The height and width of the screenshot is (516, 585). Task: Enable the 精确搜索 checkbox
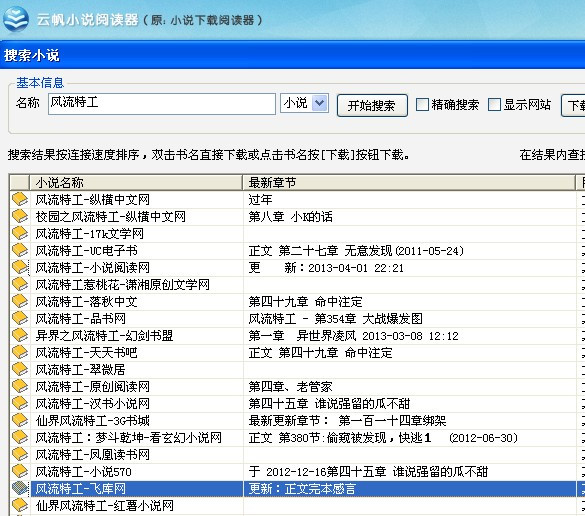click(422, 104)
